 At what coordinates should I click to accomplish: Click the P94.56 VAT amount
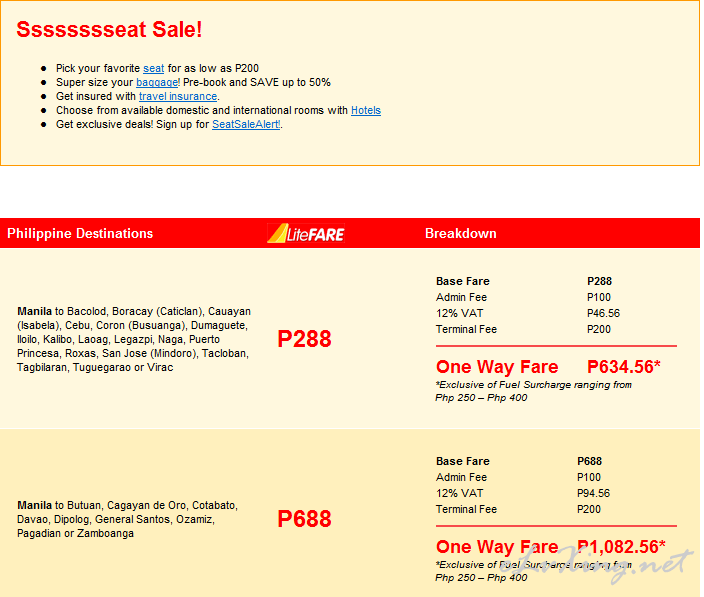[x=594, y=493]
